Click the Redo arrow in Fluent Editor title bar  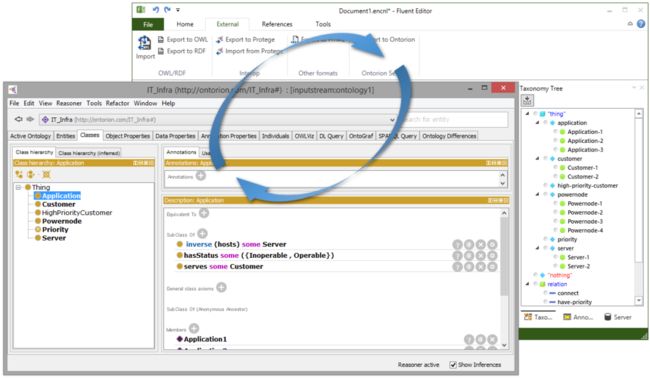click(x=167, y=10)
